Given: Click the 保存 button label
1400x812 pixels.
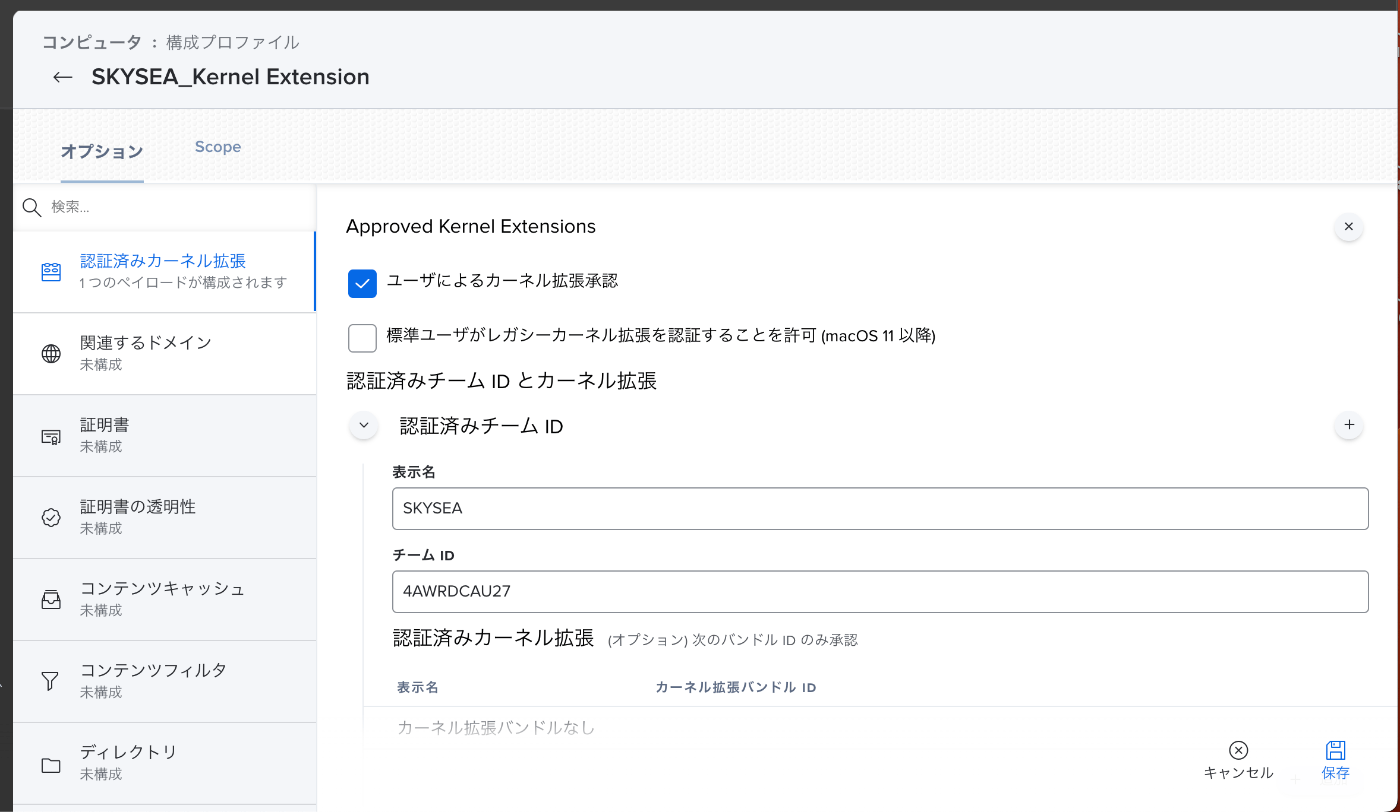Looking at the screenshot, I should (x=1335, y=773).
